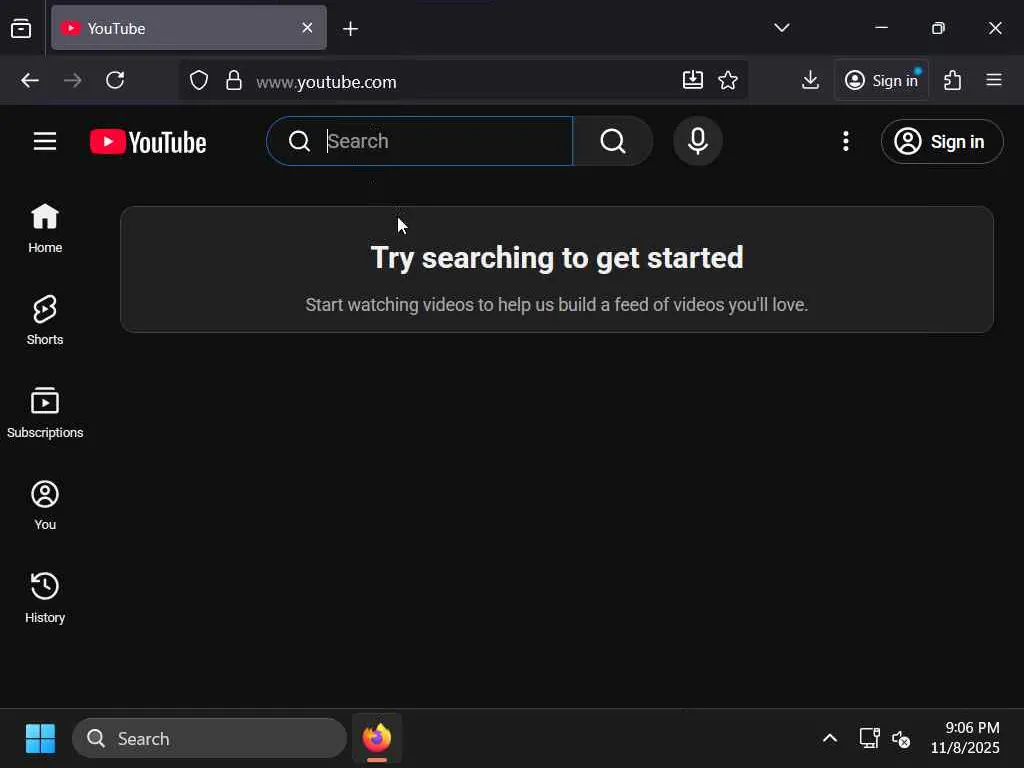Reload the current page
The width and height of the screenshot is (1024, 768).
click(116, 80)
